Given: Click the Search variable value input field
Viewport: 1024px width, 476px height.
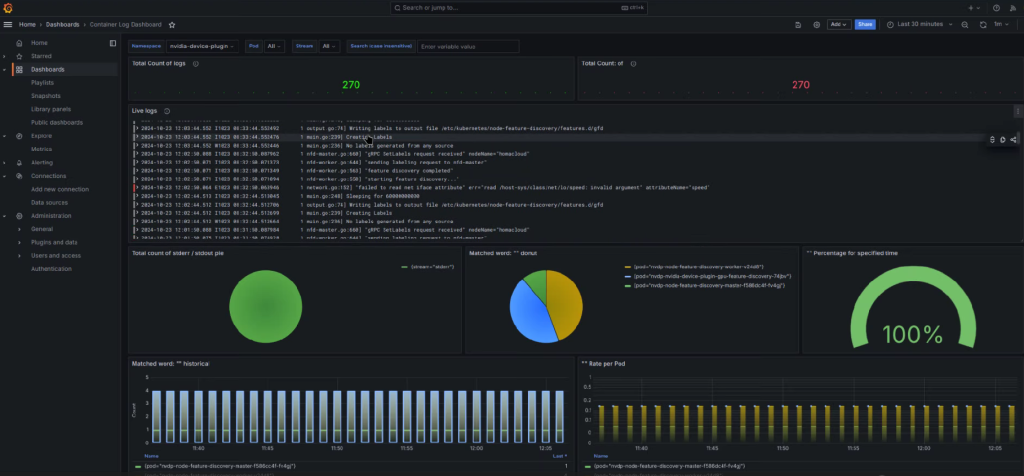Looking at the screenshot, I should pos(468,46).
